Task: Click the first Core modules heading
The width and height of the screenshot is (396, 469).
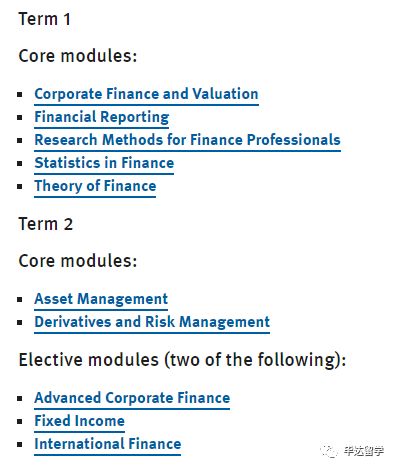Action: click(x=78, y=56)
